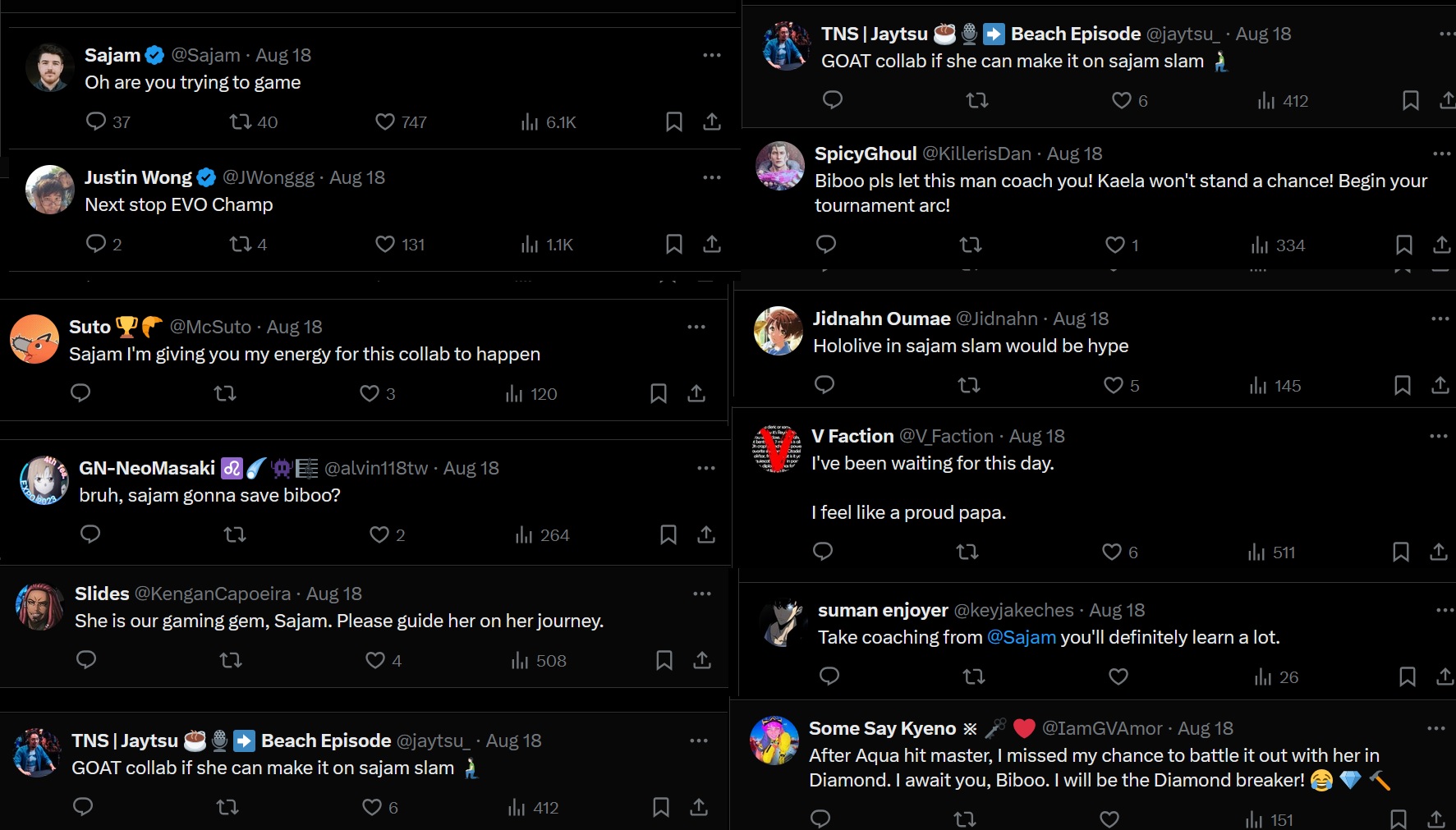Like Sajam's 'trying to game' tweet
This screenshot has width=1456, height=830.
384,122
